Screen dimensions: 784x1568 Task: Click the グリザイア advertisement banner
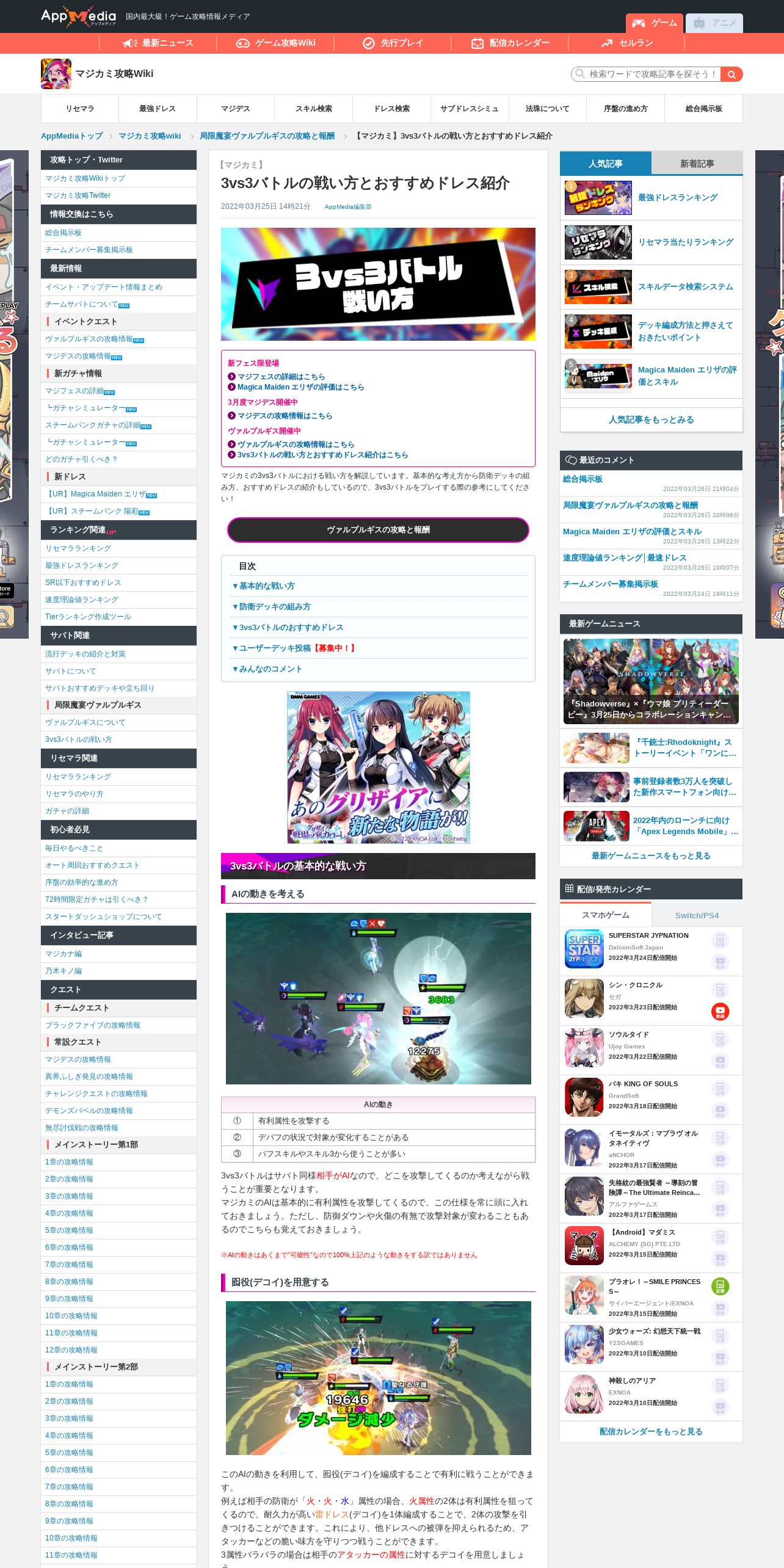tap(379, 768)
